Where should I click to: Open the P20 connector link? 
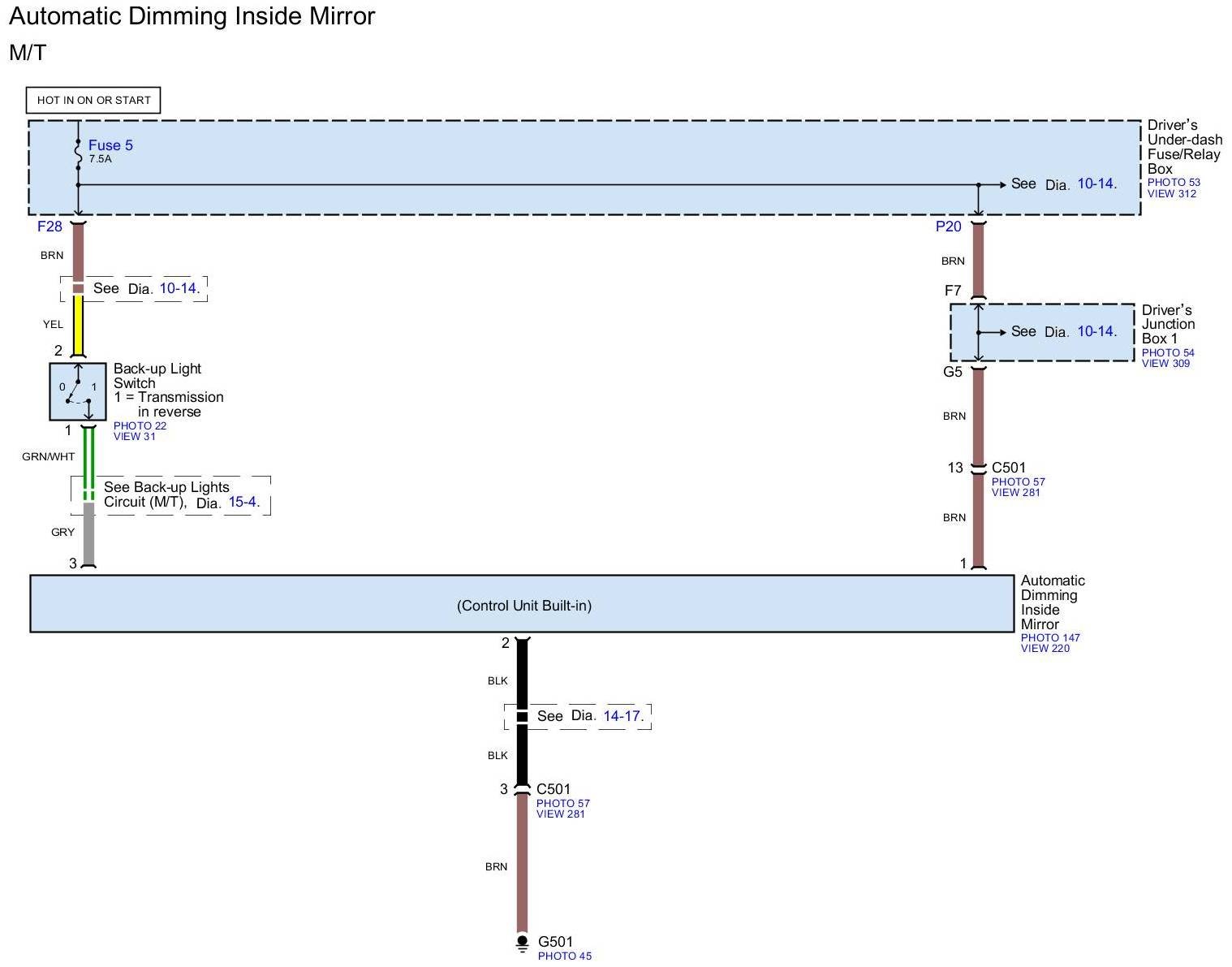tap(948, 227)
